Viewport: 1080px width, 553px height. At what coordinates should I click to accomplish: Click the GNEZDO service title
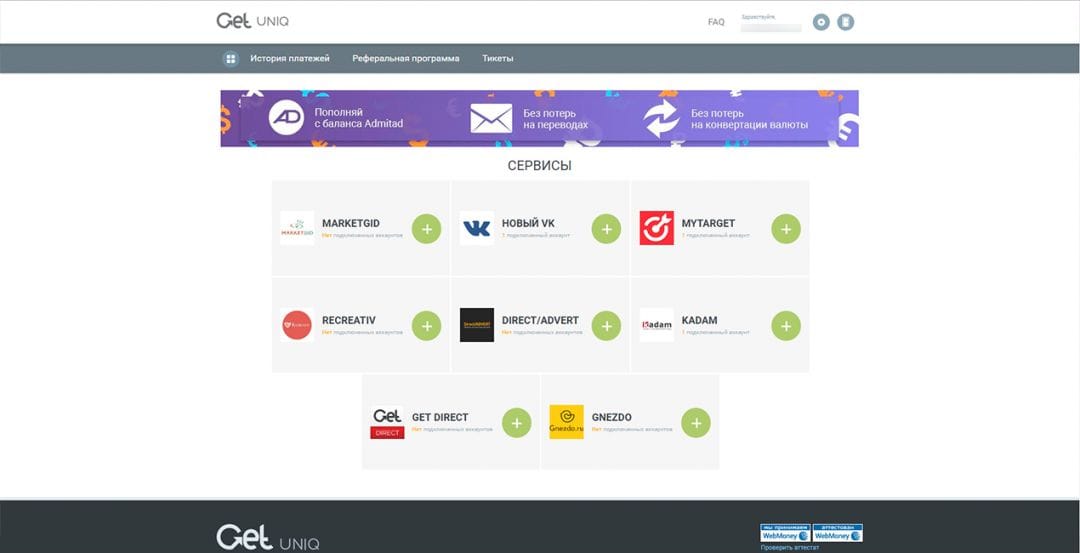[x=612, y=417]
